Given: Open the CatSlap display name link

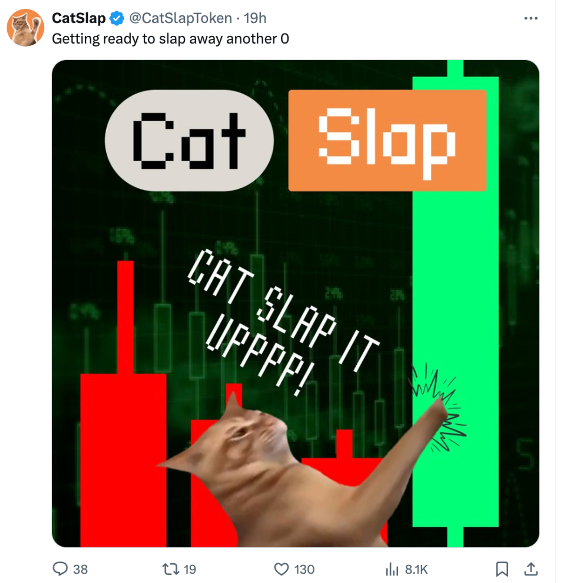Looking at the screenshot, I should 78,18.
